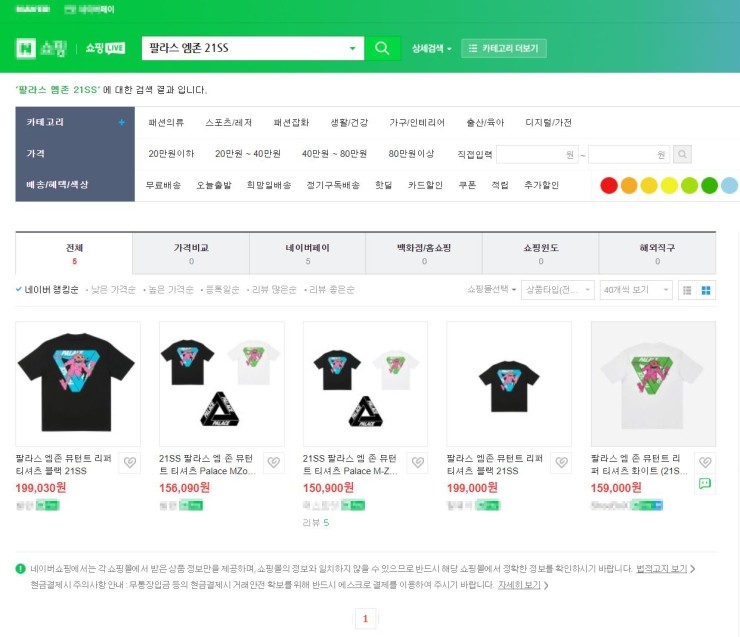Go to page 1

point(365,619)
